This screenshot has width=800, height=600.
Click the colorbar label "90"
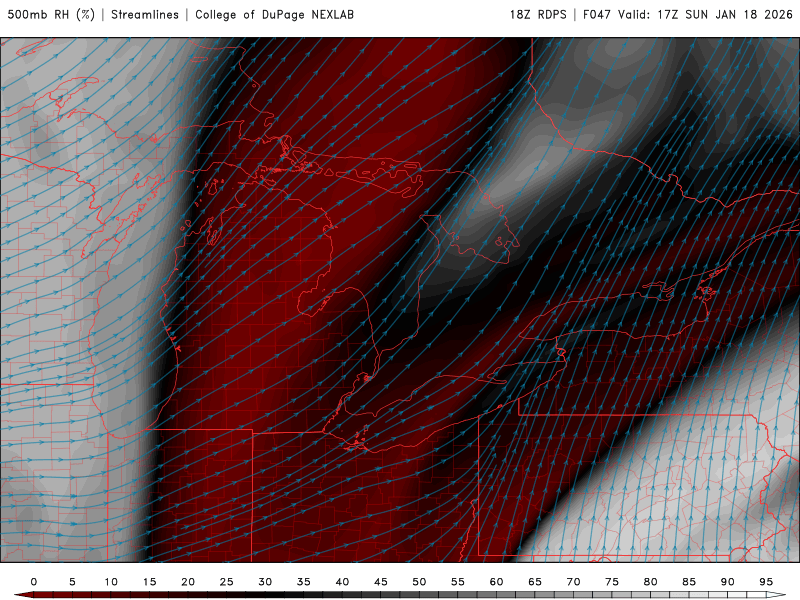pyautogui.click(x=728, y=582)
